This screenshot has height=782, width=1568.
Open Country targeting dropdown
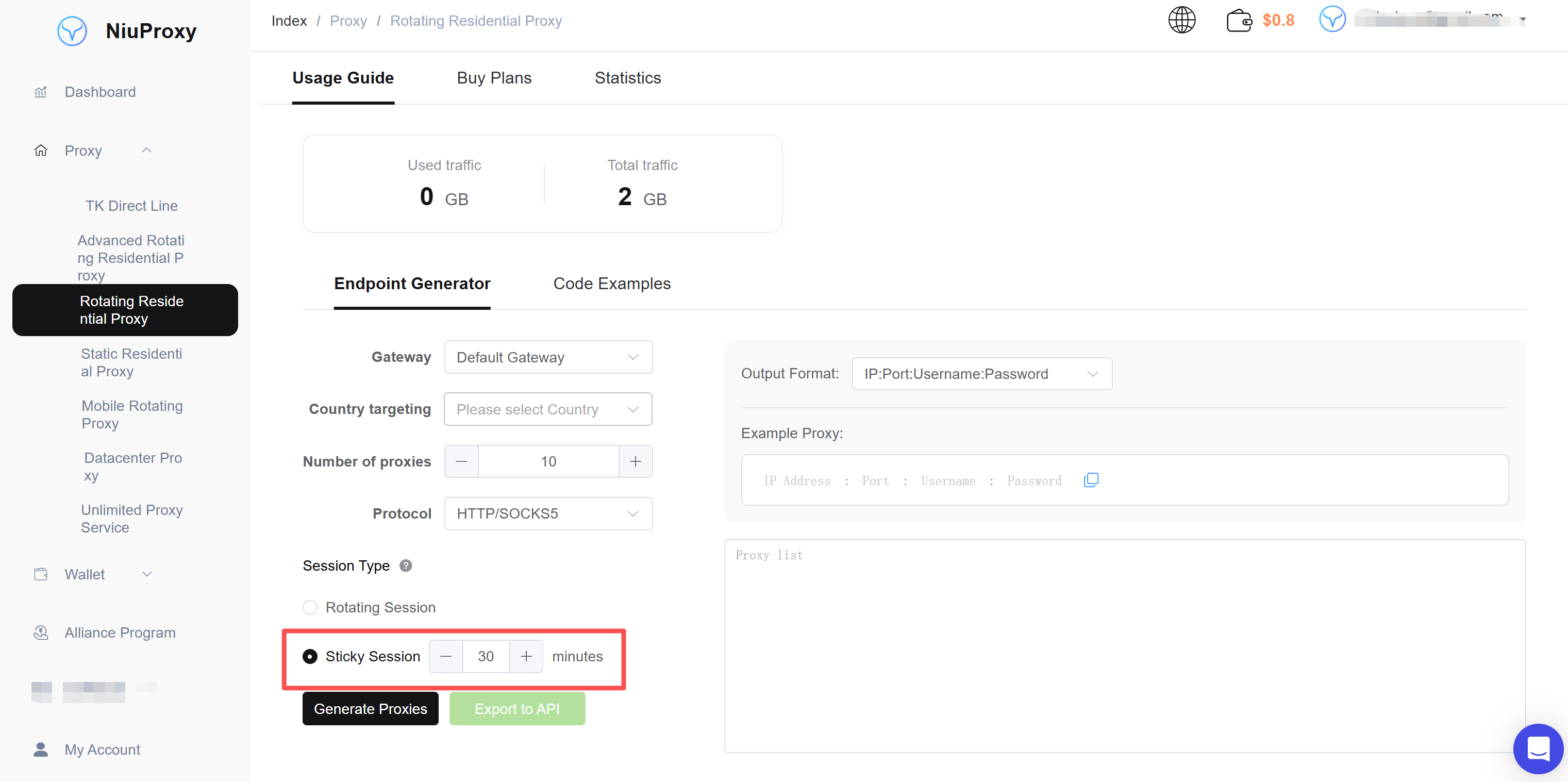[548, 409]
